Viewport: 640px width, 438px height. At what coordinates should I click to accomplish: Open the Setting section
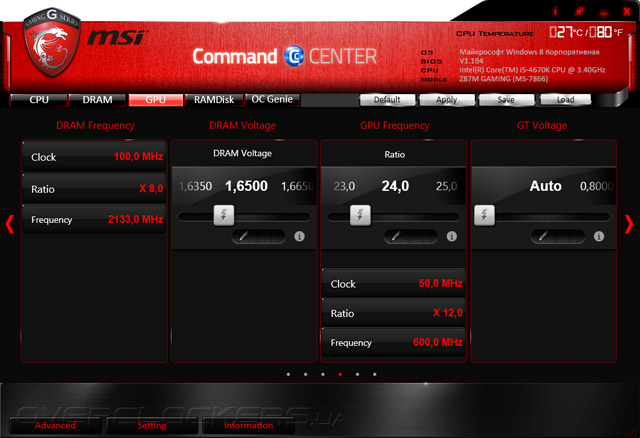click(152, 425)
